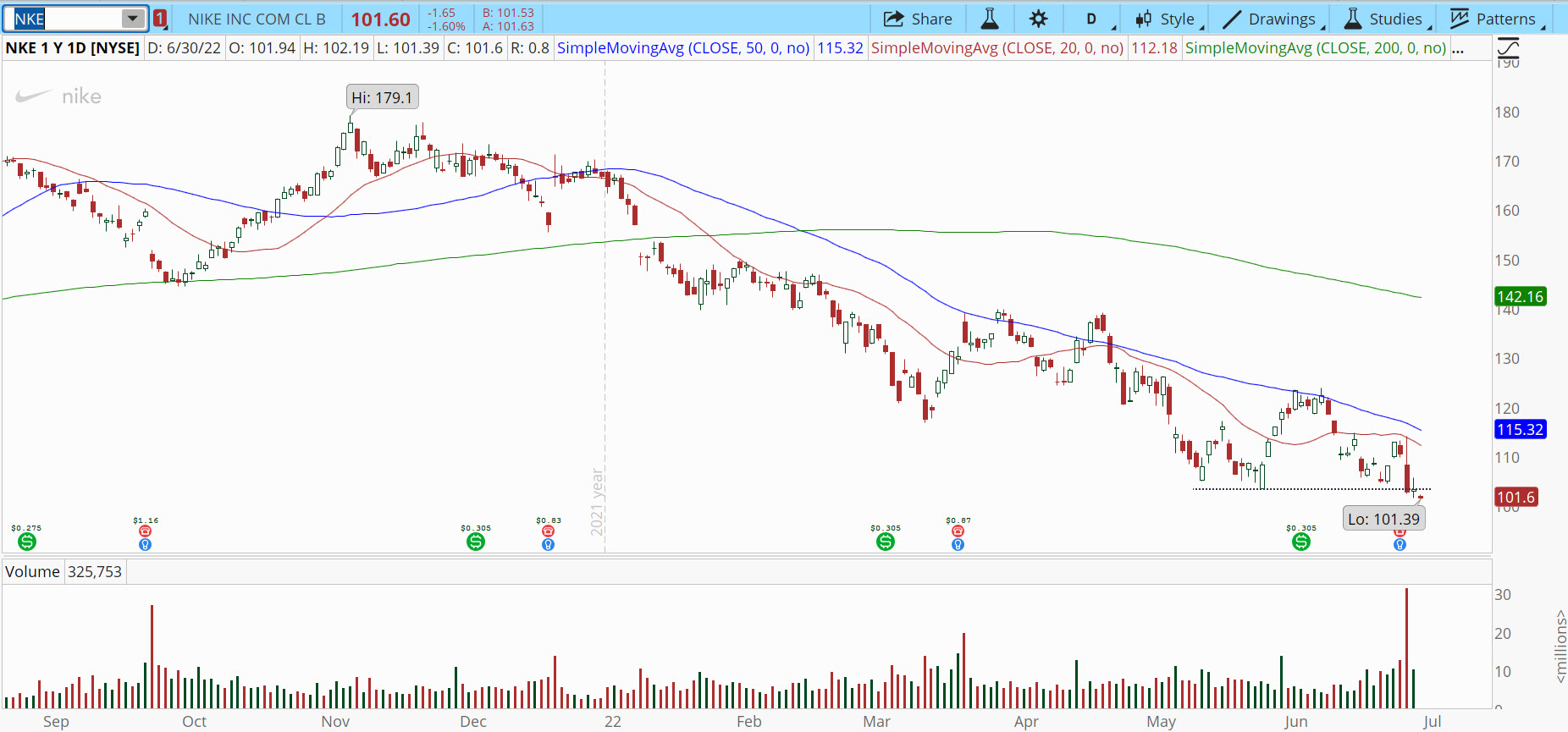The height and width of the screenshot is (732, 1568).
Task: Click the green $0.275 dividend icon
Action: pos(26,542)
